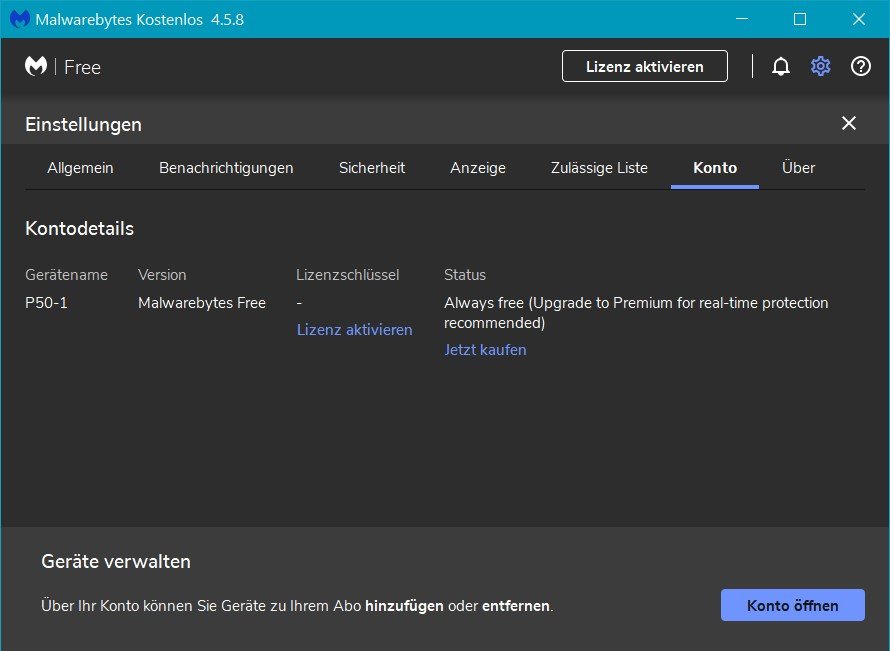Viewport: 890px width, 651px height.
Task: Click the Einstellungen panel title
Action: click(x=83, y=125)
